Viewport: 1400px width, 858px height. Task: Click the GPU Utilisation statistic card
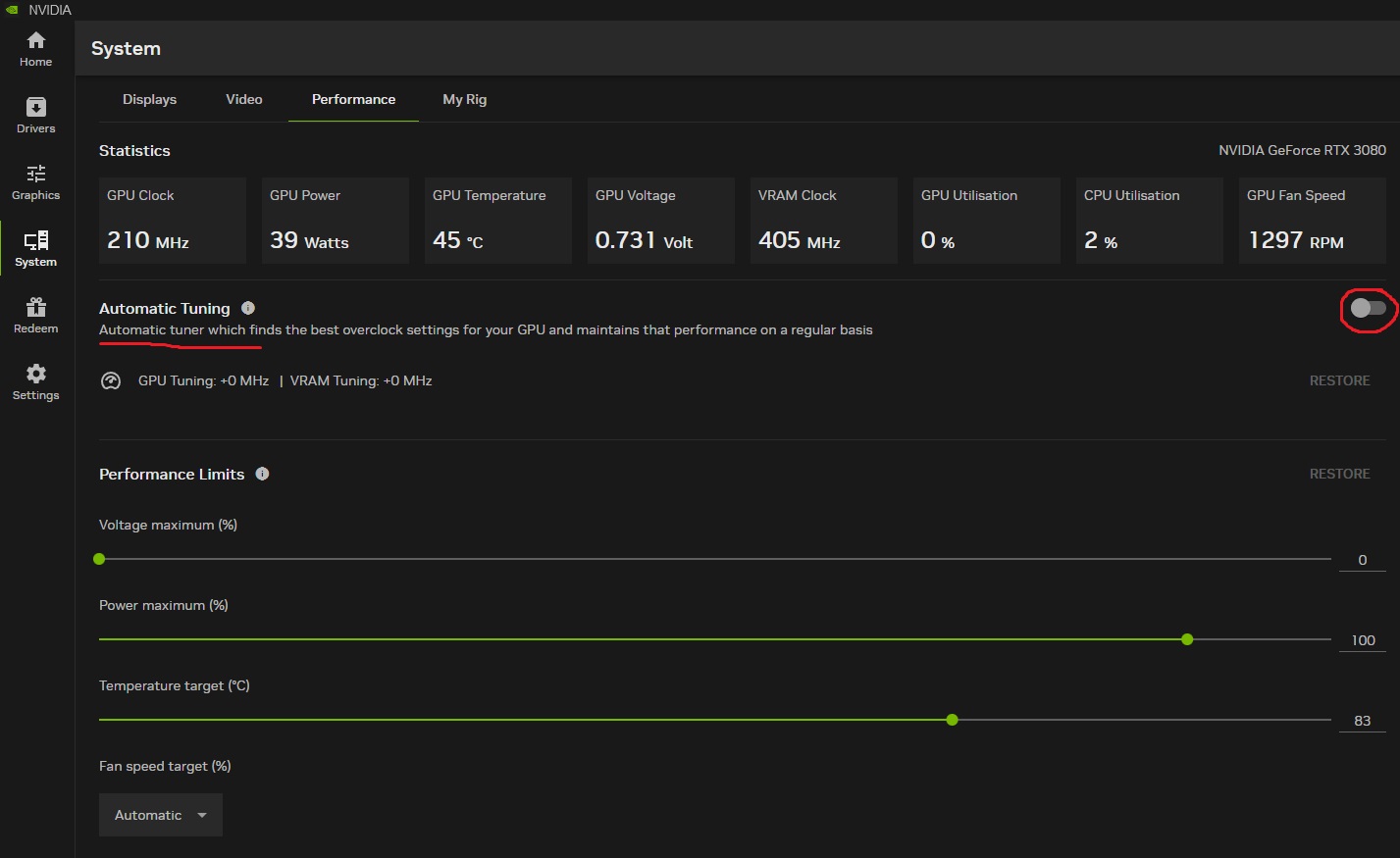[x=987, y=221]
